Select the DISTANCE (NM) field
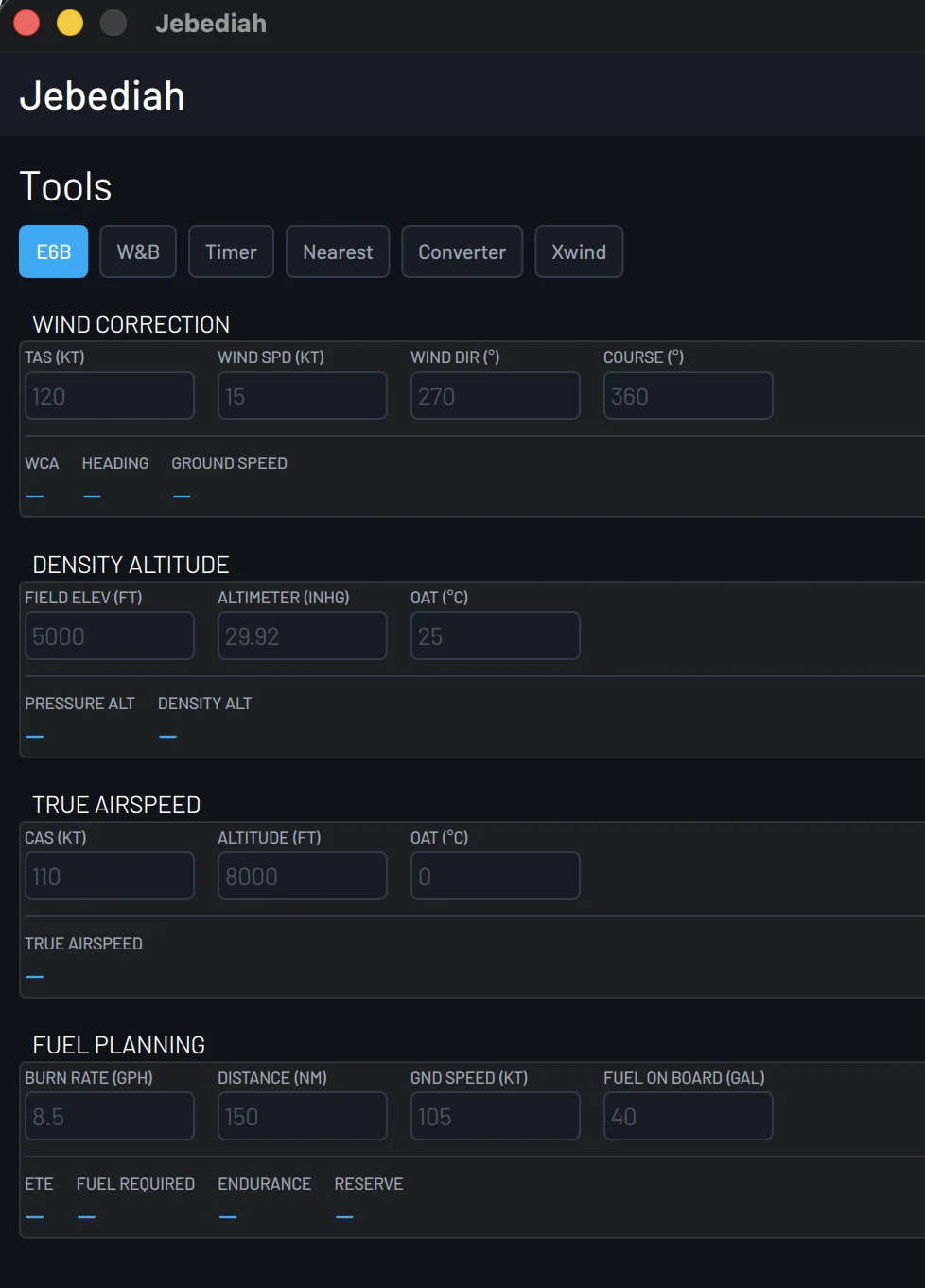Viewport: 925px width, 1288px height. [302, 1115]
